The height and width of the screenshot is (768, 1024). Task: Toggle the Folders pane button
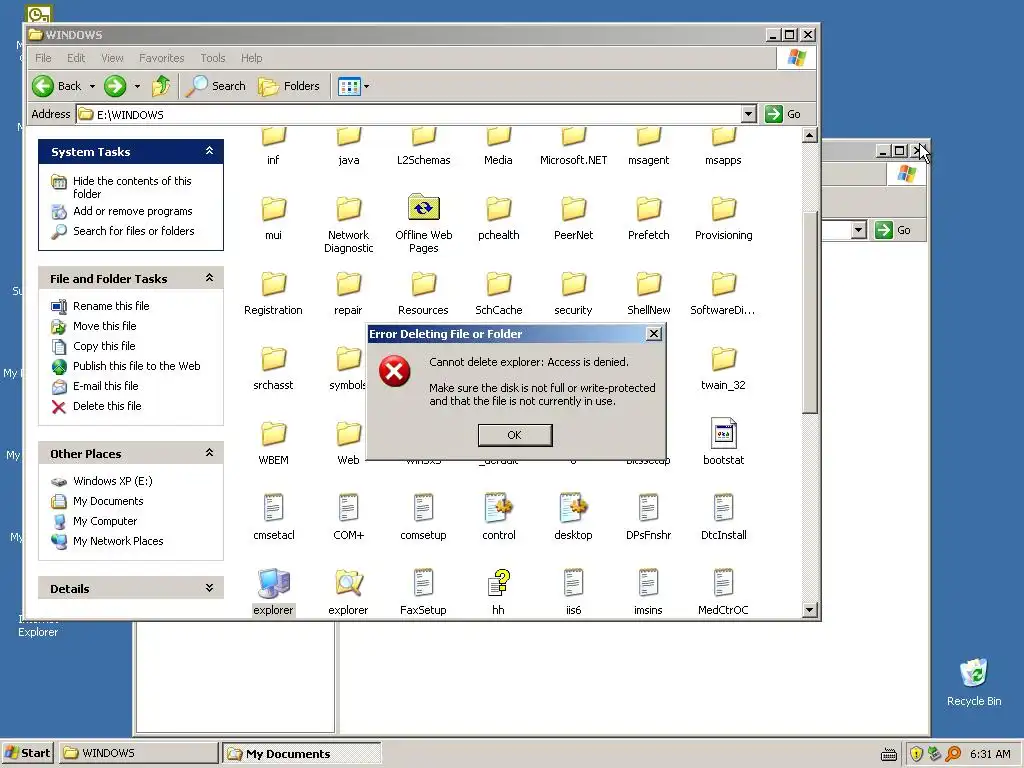click(289, 86)
